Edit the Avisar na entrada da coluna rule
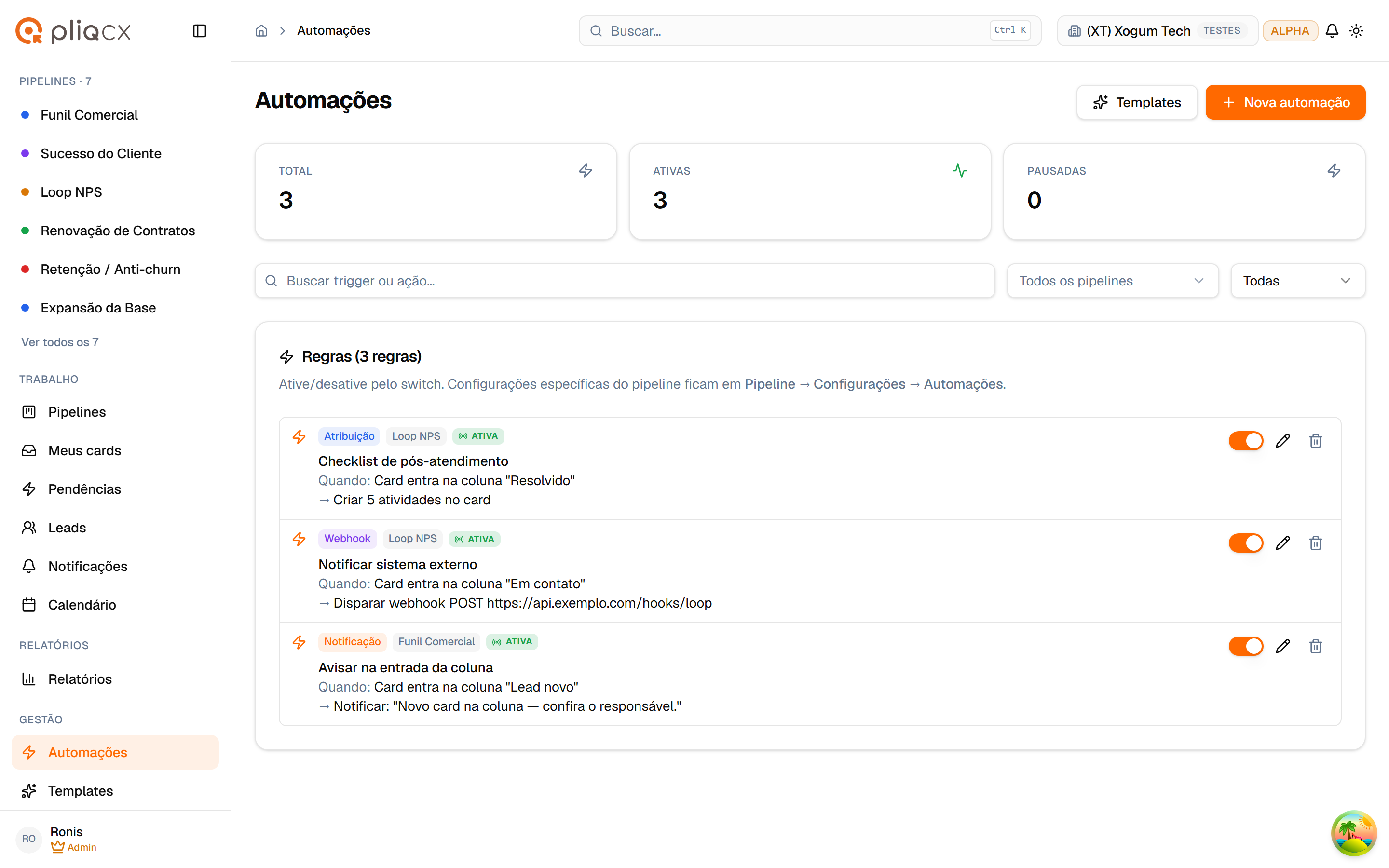This screenshot has height=868, width=1389. pos(1283,646)
